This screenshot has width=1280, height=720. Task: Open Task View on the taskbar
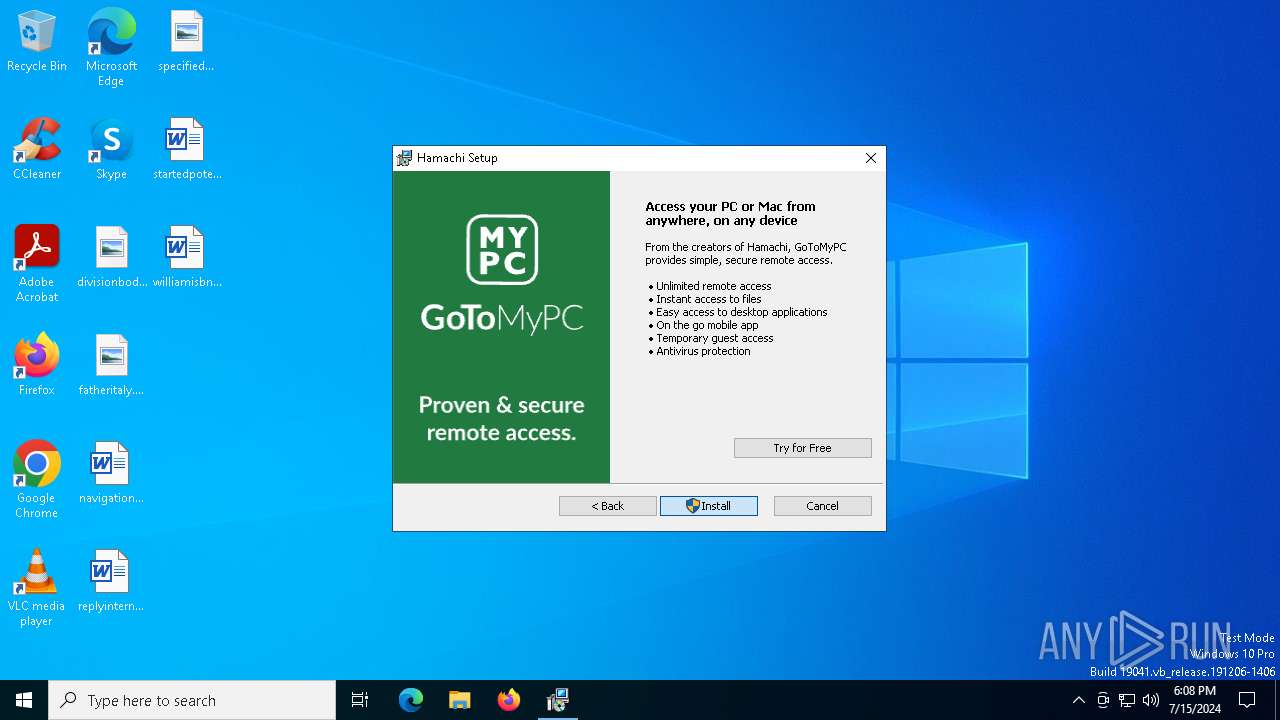coord(360,700)
